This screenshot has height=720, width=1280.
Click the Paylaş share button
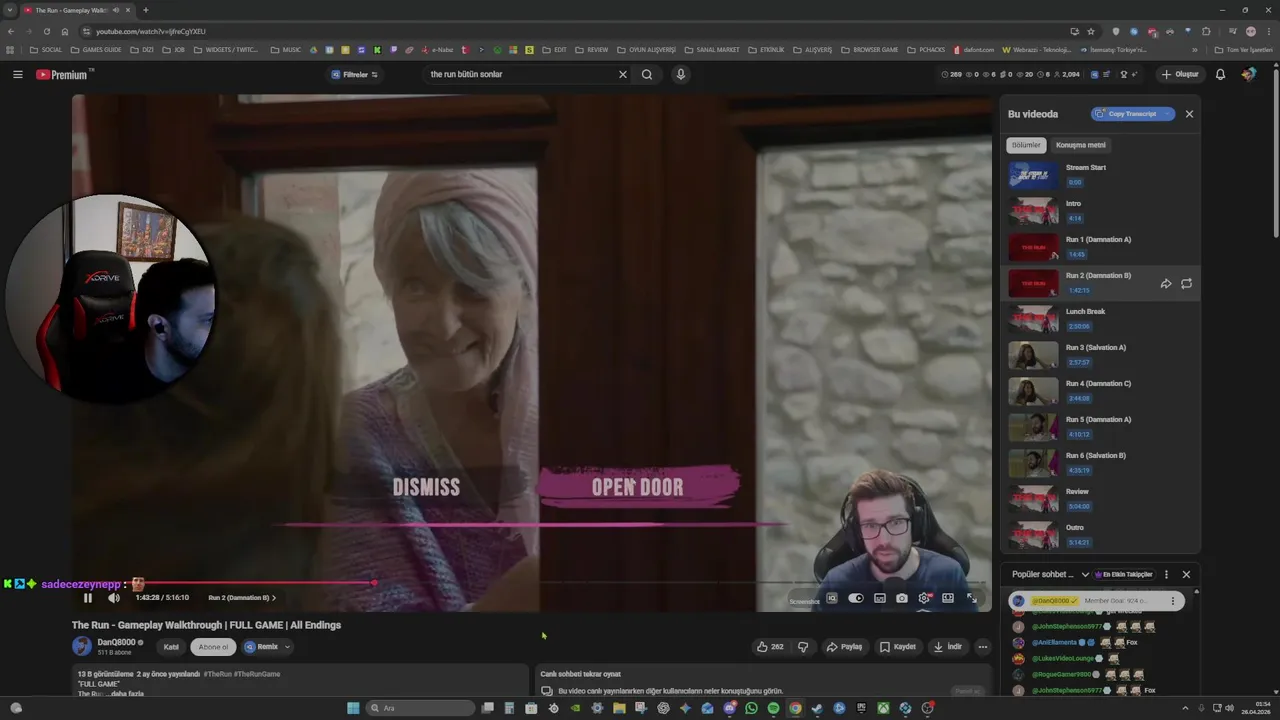(x=844, y=647)
